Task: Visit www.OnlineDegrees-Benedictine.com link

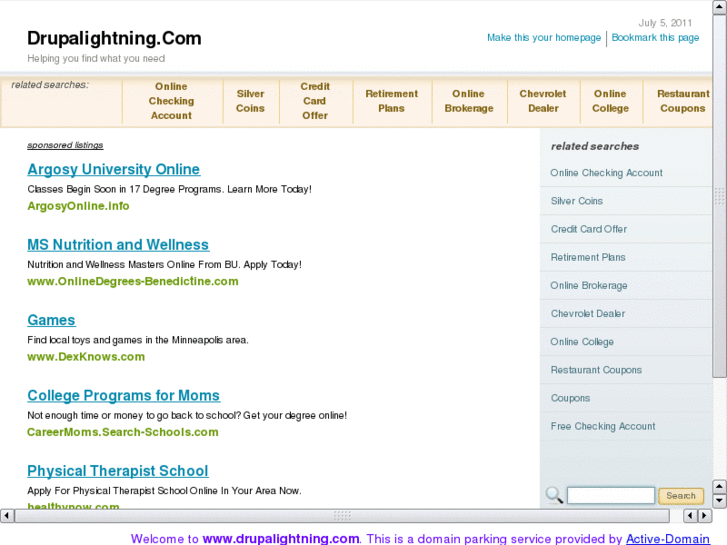Action: tap(133, 282)
